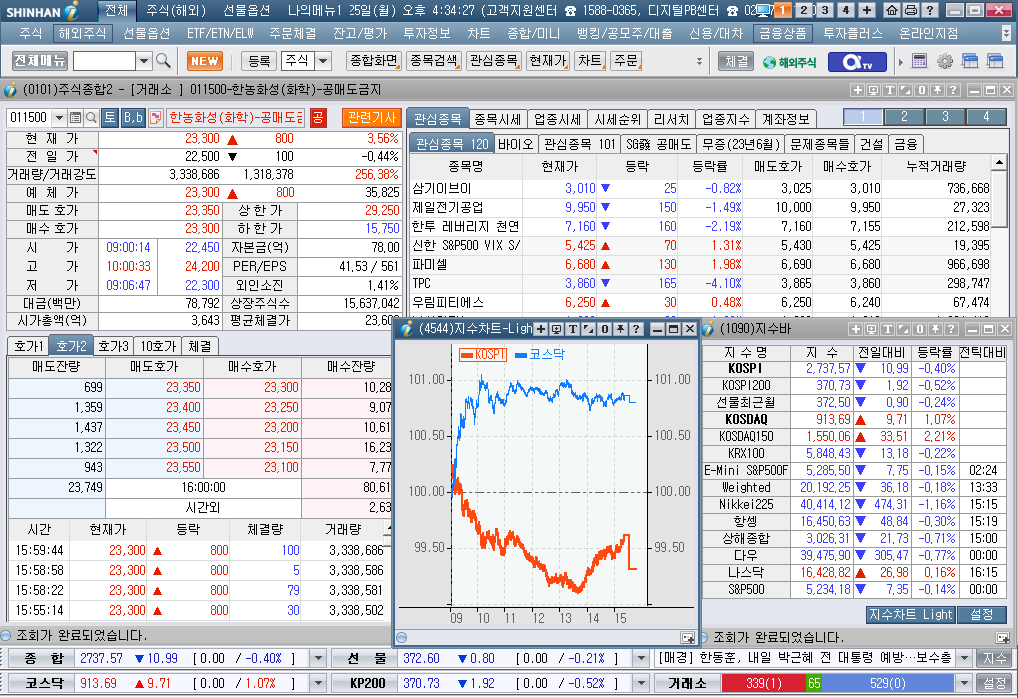The width and height of the screenshot is (1018, 698).
Task: Click the printer icon in title bar
Action: pos(911,10)
